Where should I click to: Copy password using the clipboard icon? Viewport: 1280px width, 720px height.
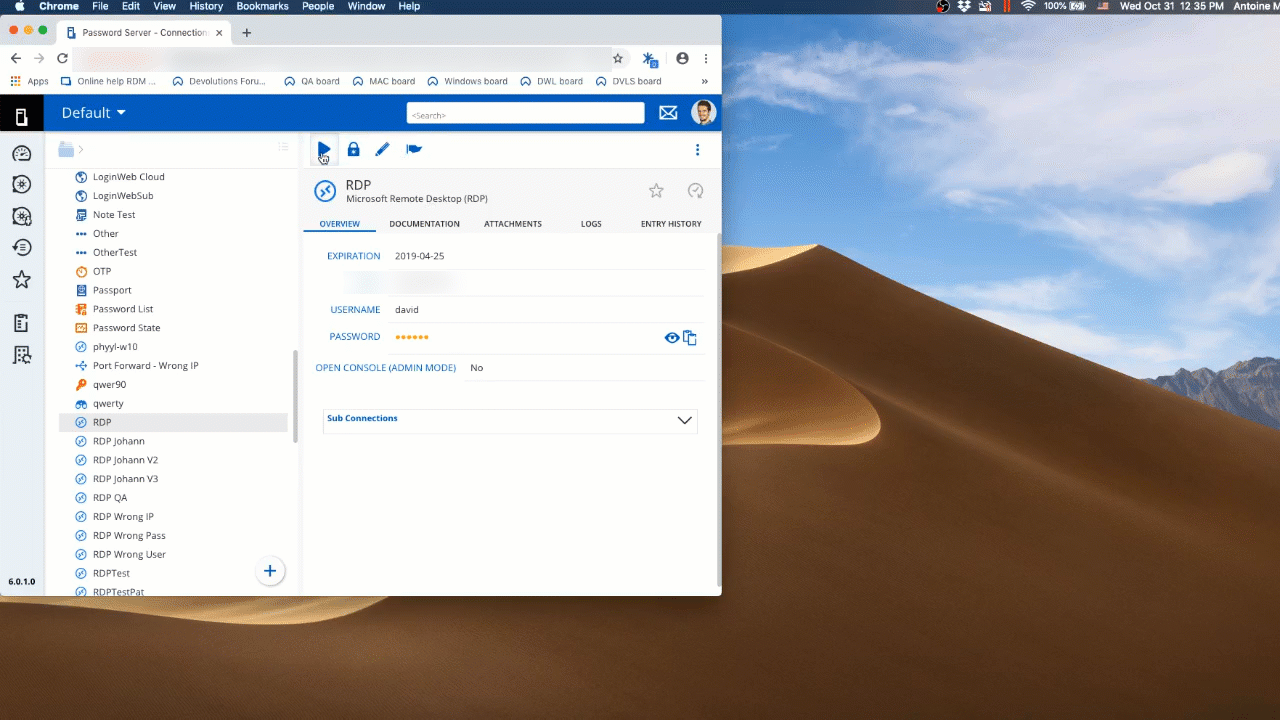click(690, 338)
